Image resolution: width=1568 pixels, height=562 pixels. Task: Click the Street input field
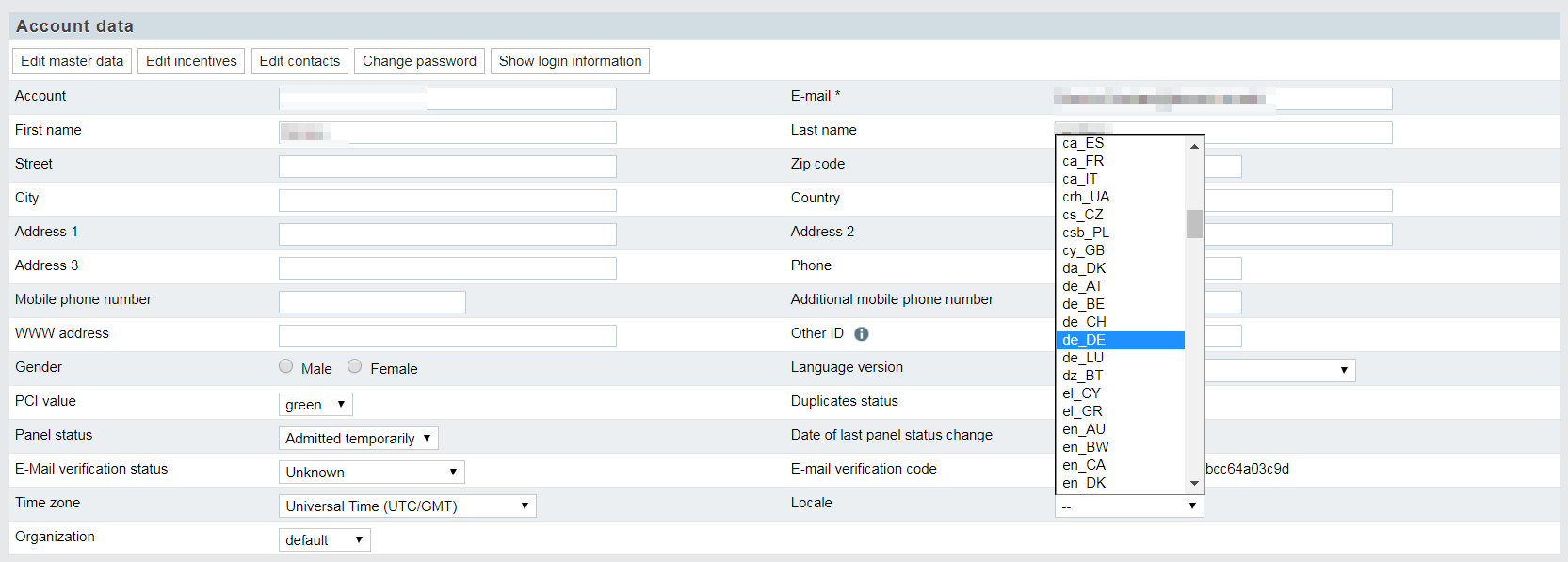[x=447, y=167]
